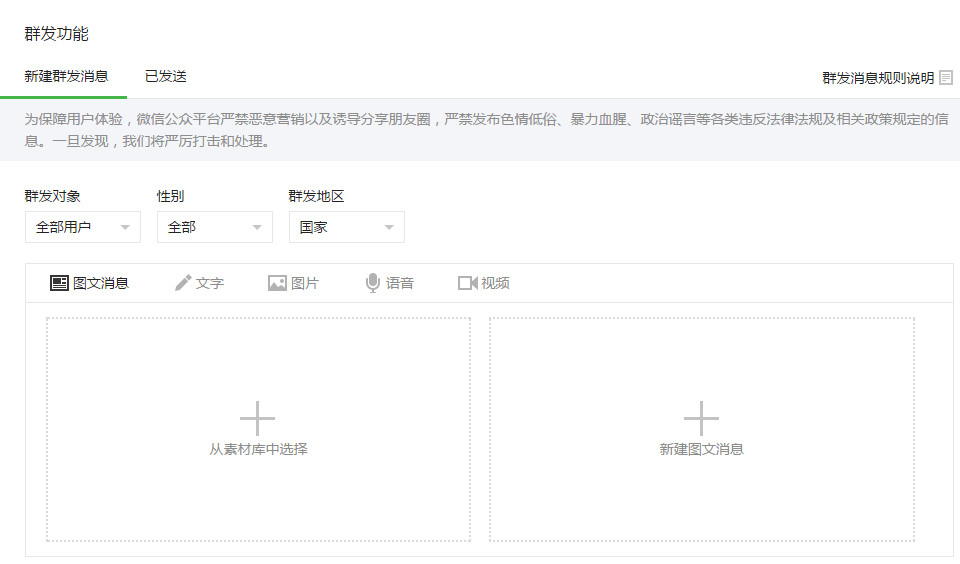Screen dimensions: 960x564
Task: Click the 图文消息 news icon
Action: pyautogui.click(x=59, y=283)
